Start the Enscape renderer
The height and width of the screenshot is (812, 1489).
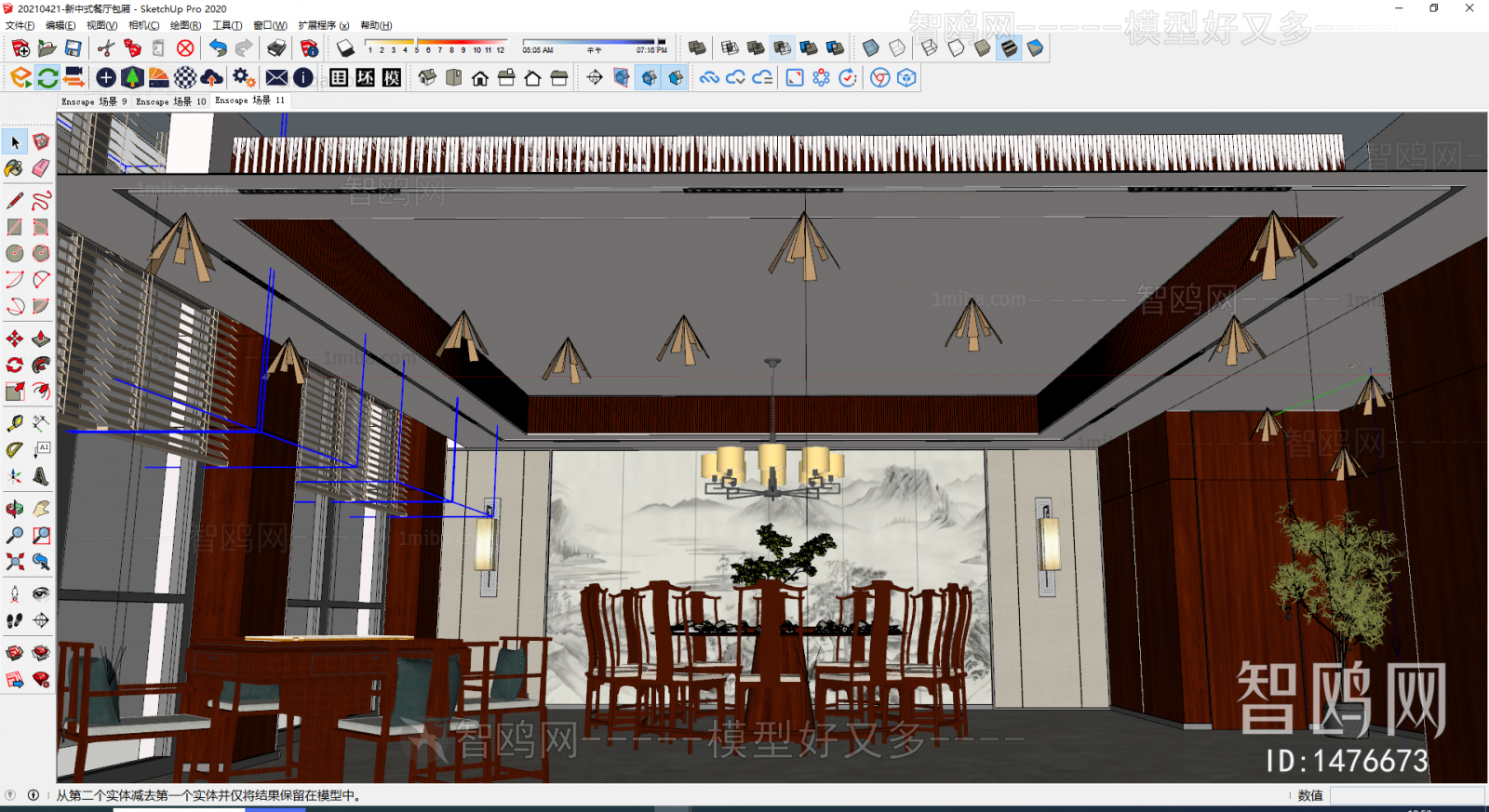click(x=21, y=77)
